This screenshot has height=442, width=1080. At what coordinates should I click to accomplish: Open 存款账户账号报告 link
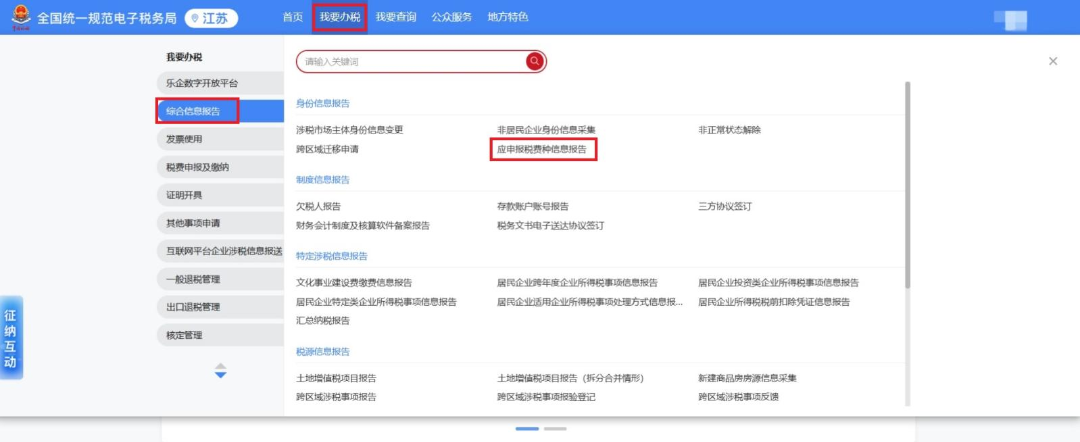click(532, 206)
